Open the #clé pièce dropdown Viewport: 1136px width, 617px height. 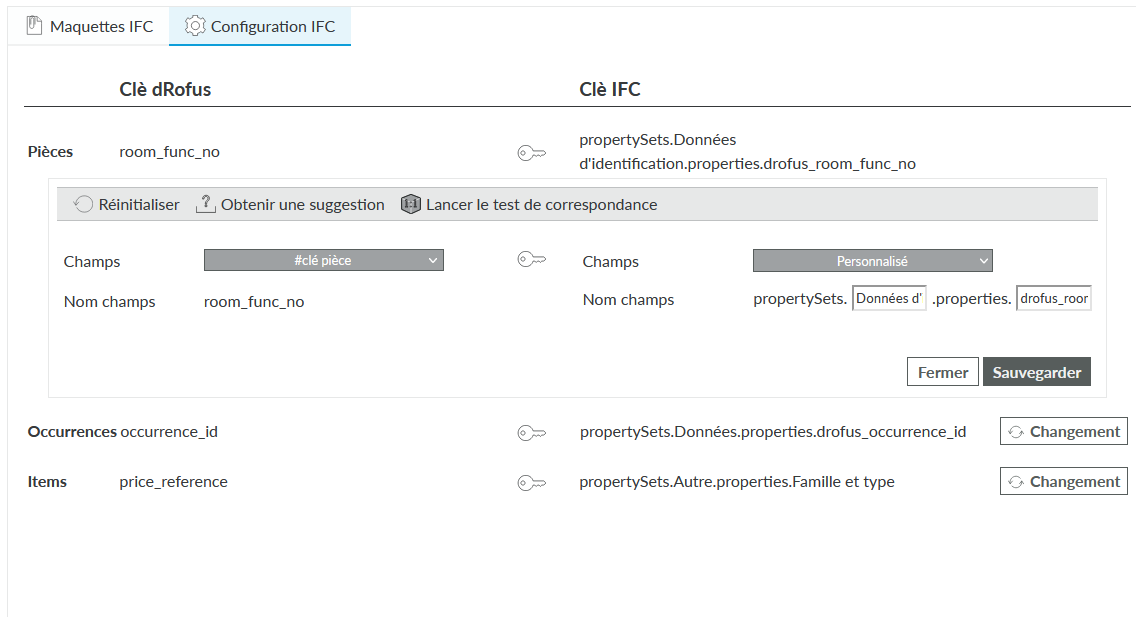tap(323, 260)
